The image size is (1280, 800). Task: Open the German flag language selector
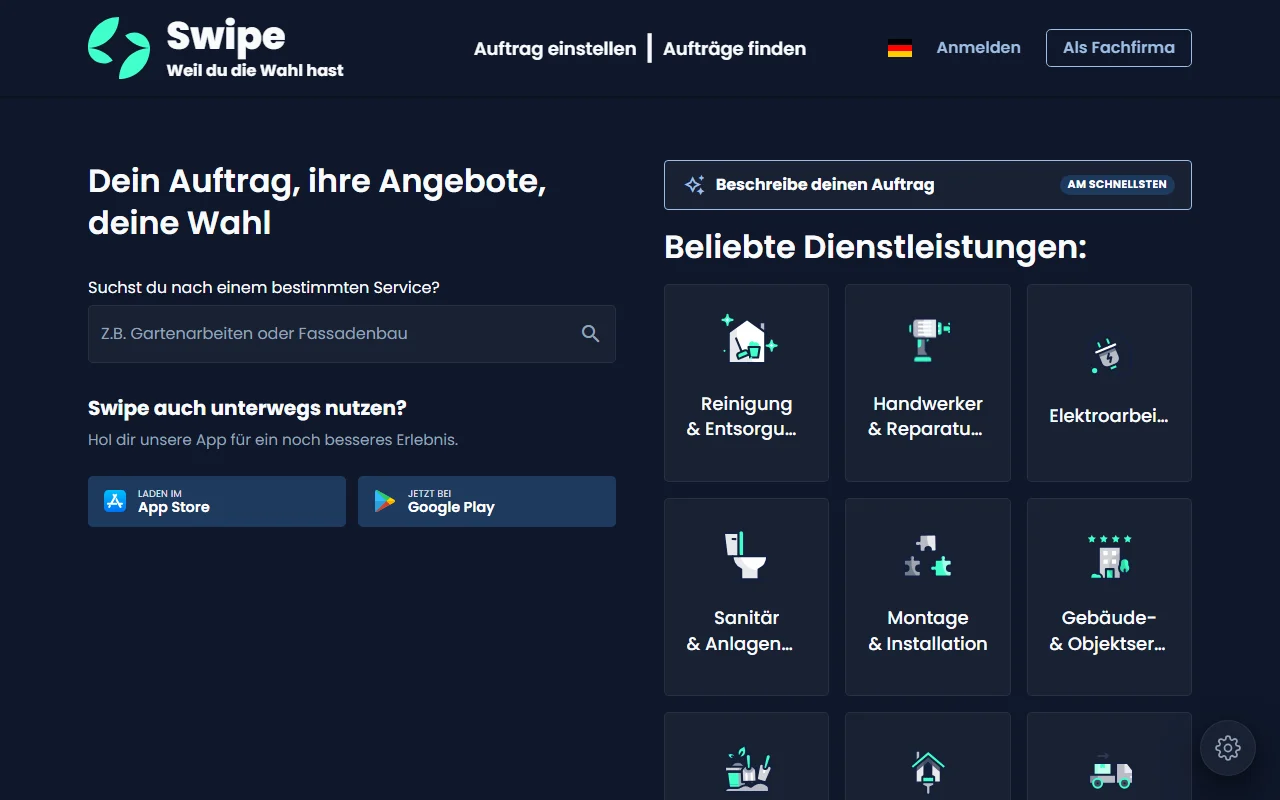(x=900, y=48)
